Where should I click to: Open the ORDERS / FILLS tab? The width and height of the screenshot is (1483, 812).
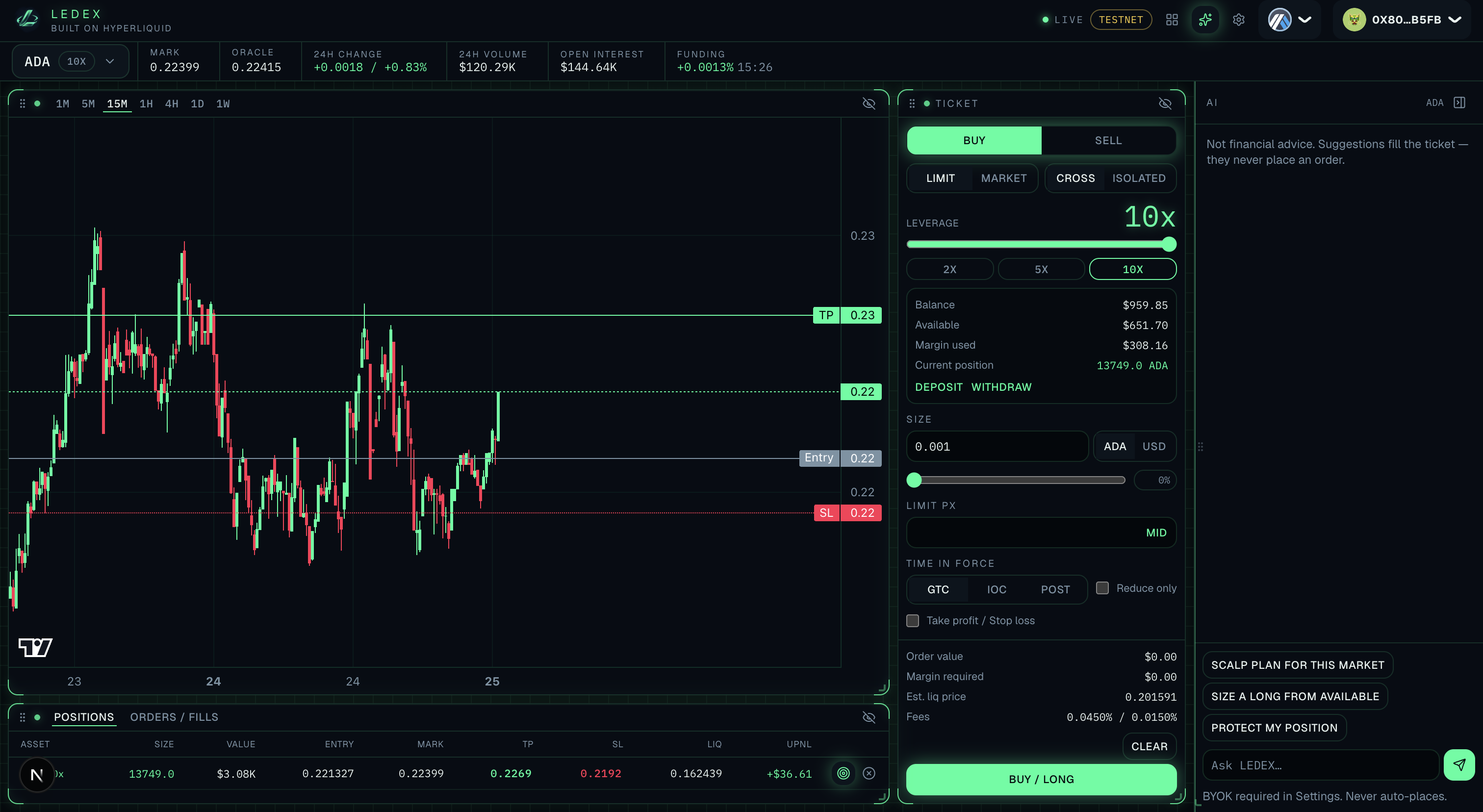(x=174, y=717)
